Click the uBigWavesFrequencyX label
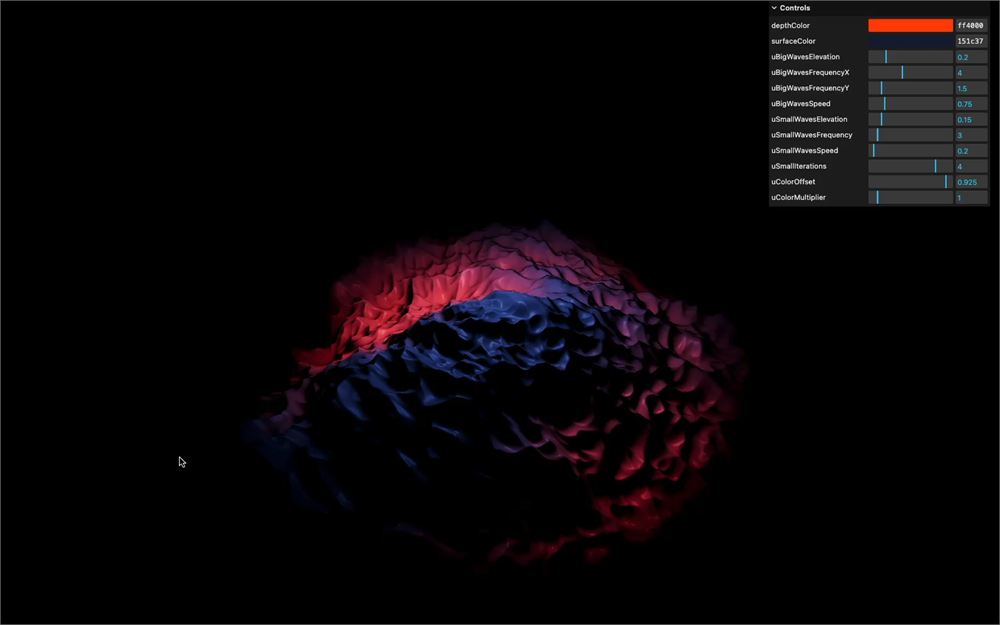The image size is (1000, 625). (x=810, y=72)
